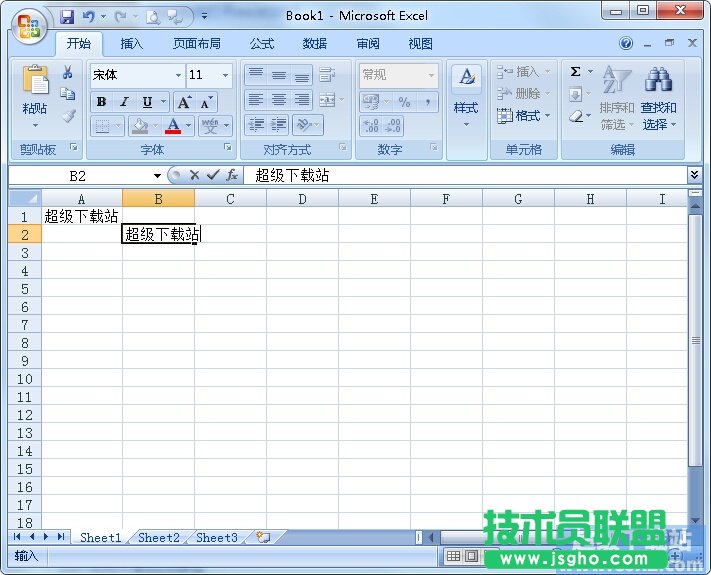This screenshot has height=575, width=711.
Task: Confirm cell entry with the checkmark
Action: click(212, 175)
